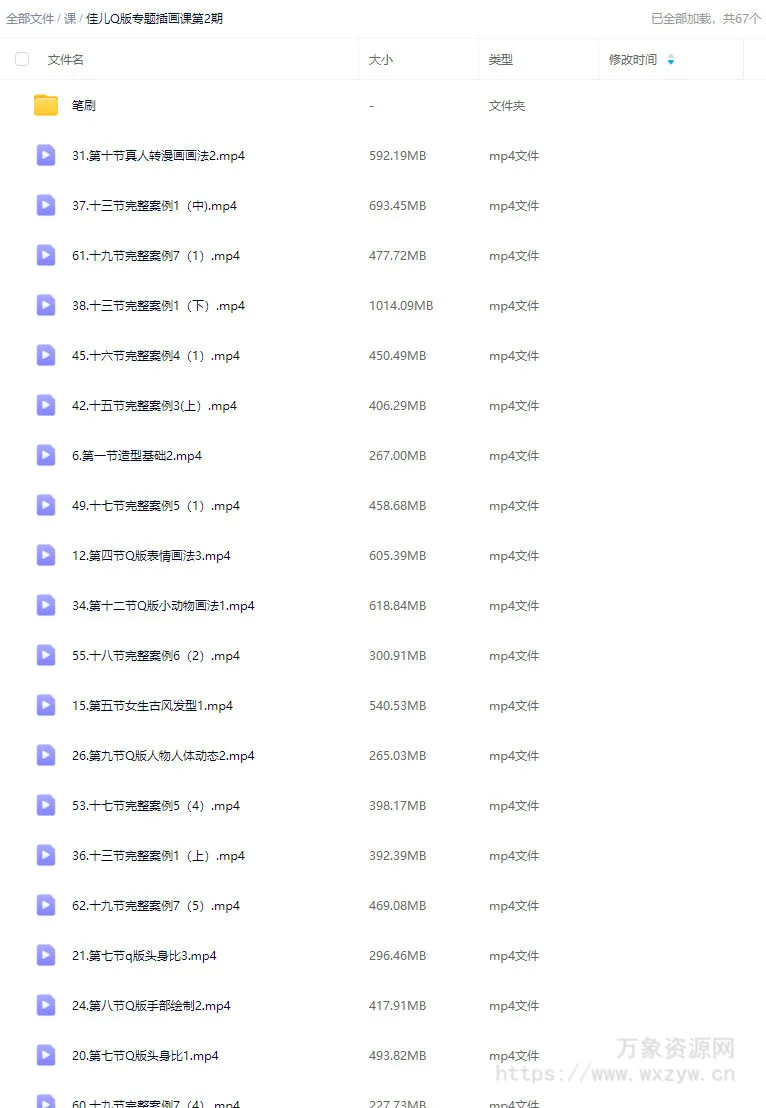Image resolution: width=766 pixels, height=1108 pixels.
Task: Toggle the sort arrow next to 修改时间
Action: (671, 60)
